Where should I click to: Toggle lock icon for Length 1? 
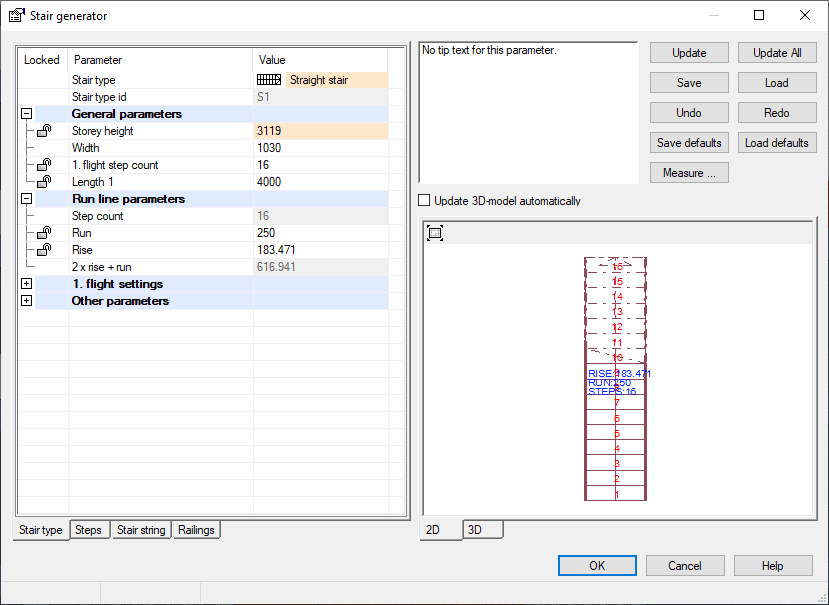coord(44,182)
